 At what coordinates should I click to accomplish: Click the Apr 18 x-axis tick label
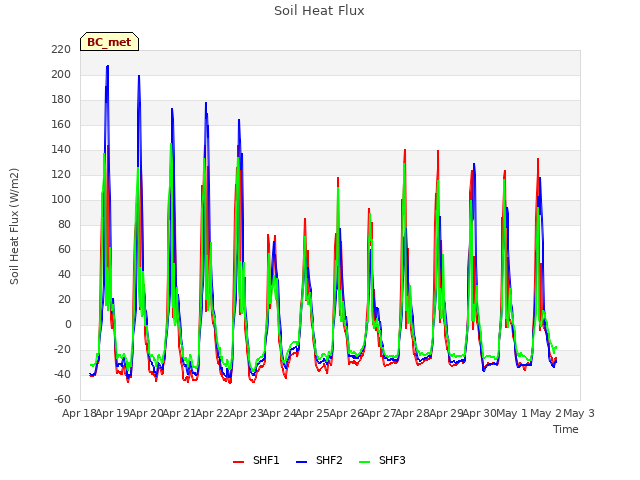click(x=79, y=413)
